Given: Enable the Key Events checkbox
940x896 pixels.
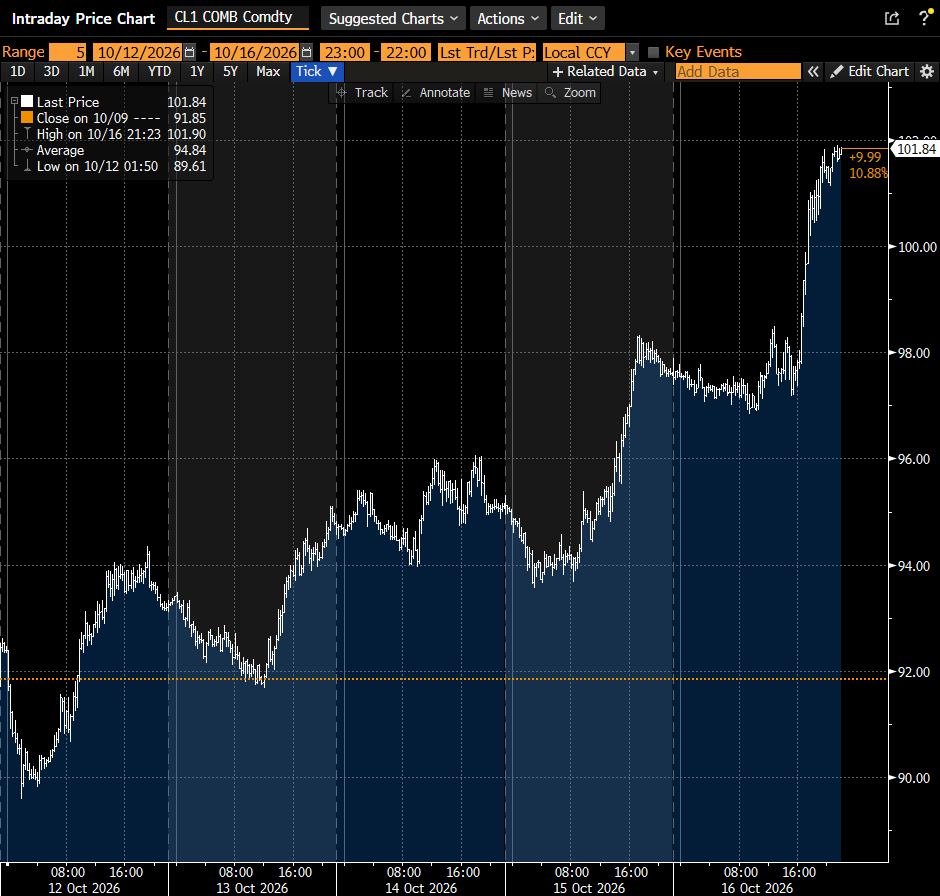Looking at the screenshot, I should 653,52.
